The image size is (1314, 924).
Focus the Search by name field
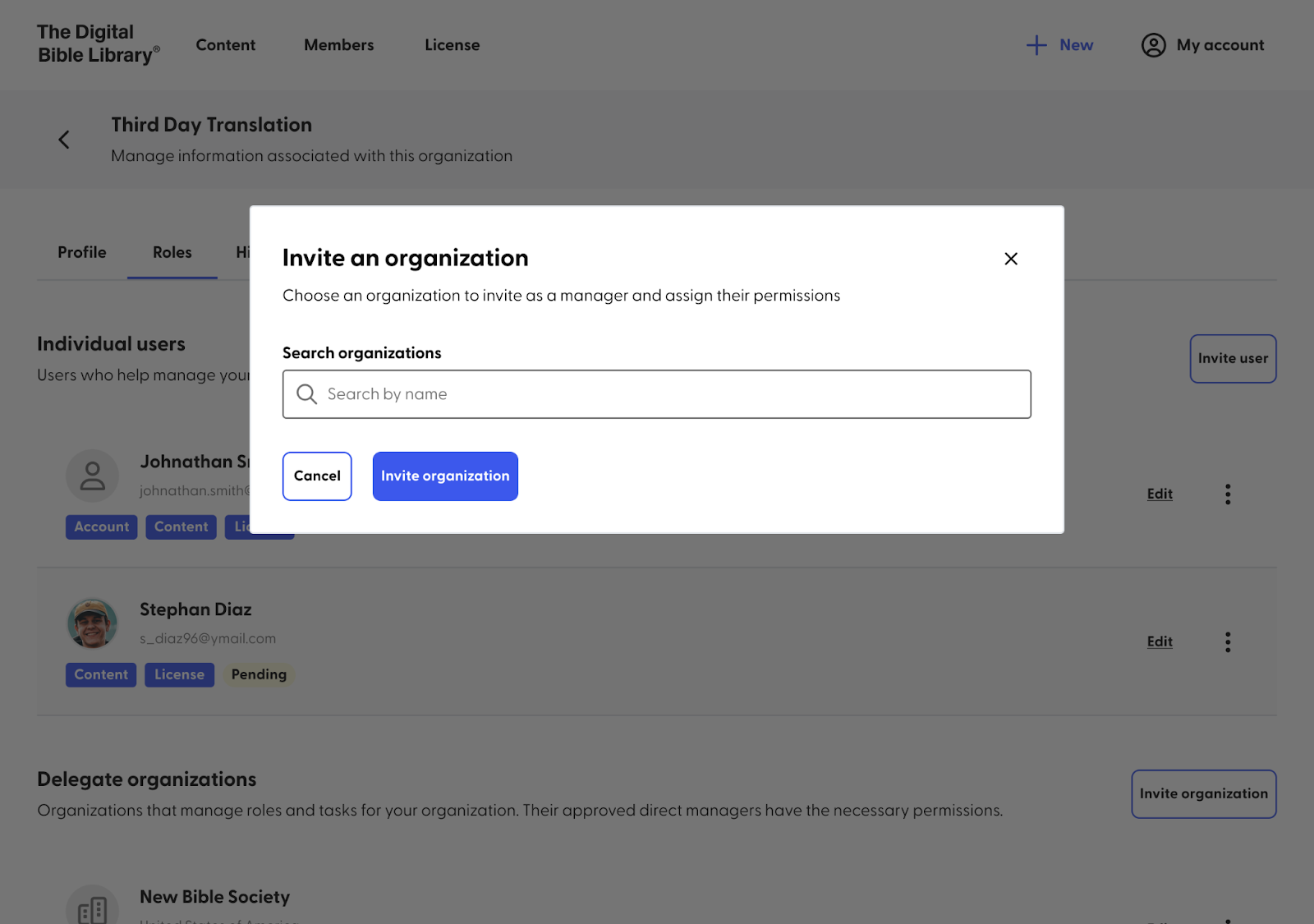[657, 394]
